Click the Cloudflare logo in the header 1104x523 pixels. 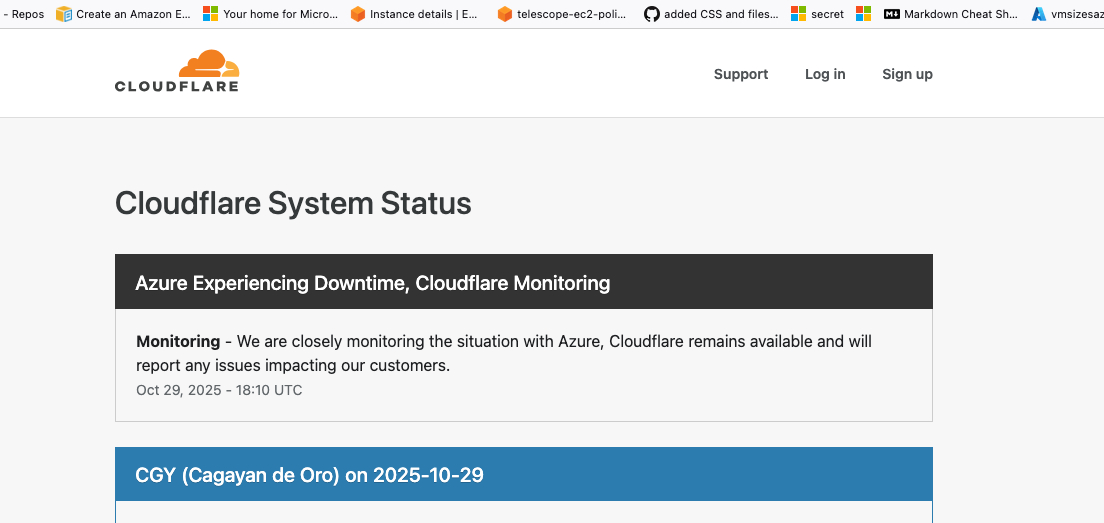pyautogui.click(x=177, y=72)
